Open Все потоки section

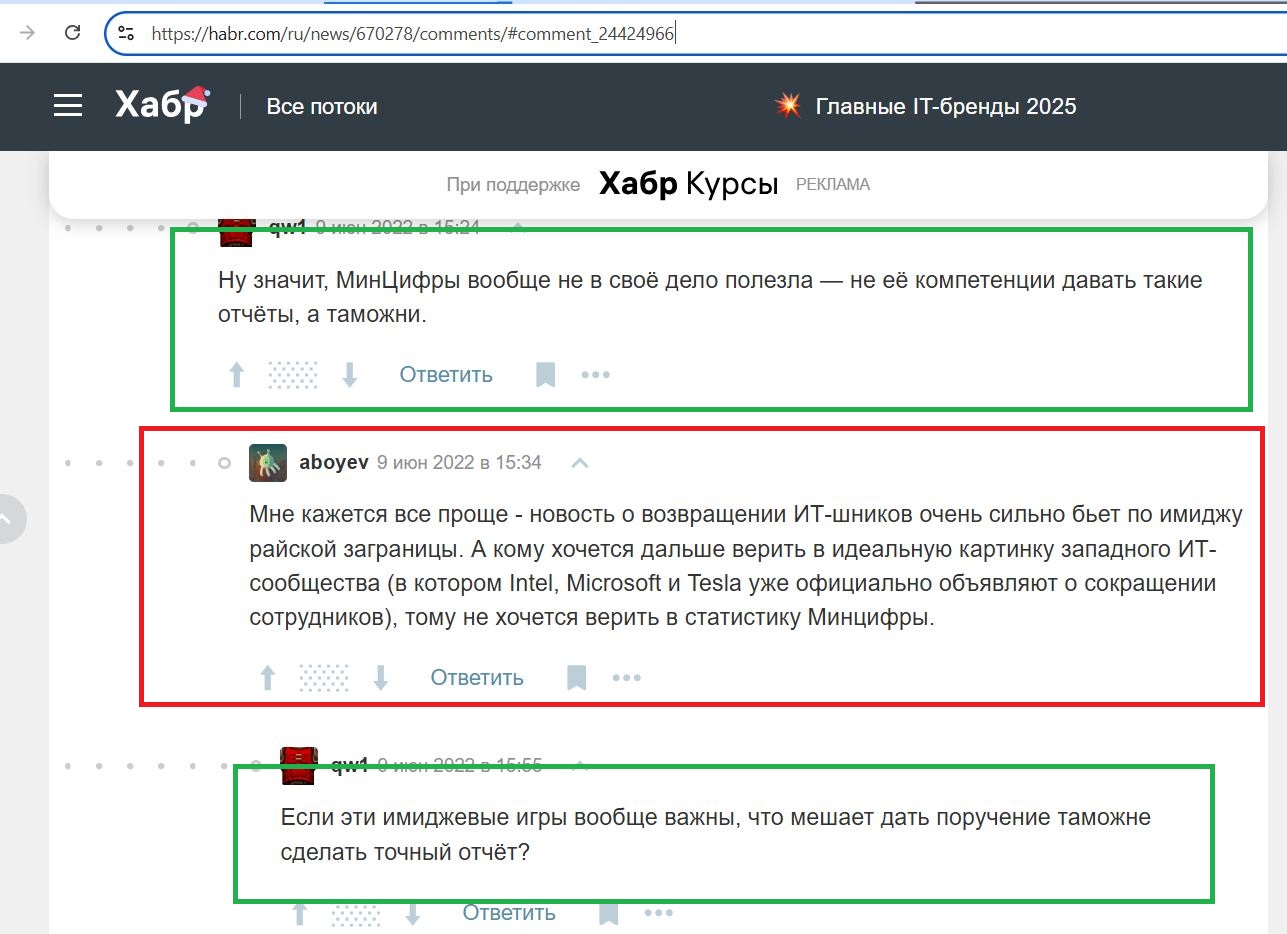(x=322, y=106)
